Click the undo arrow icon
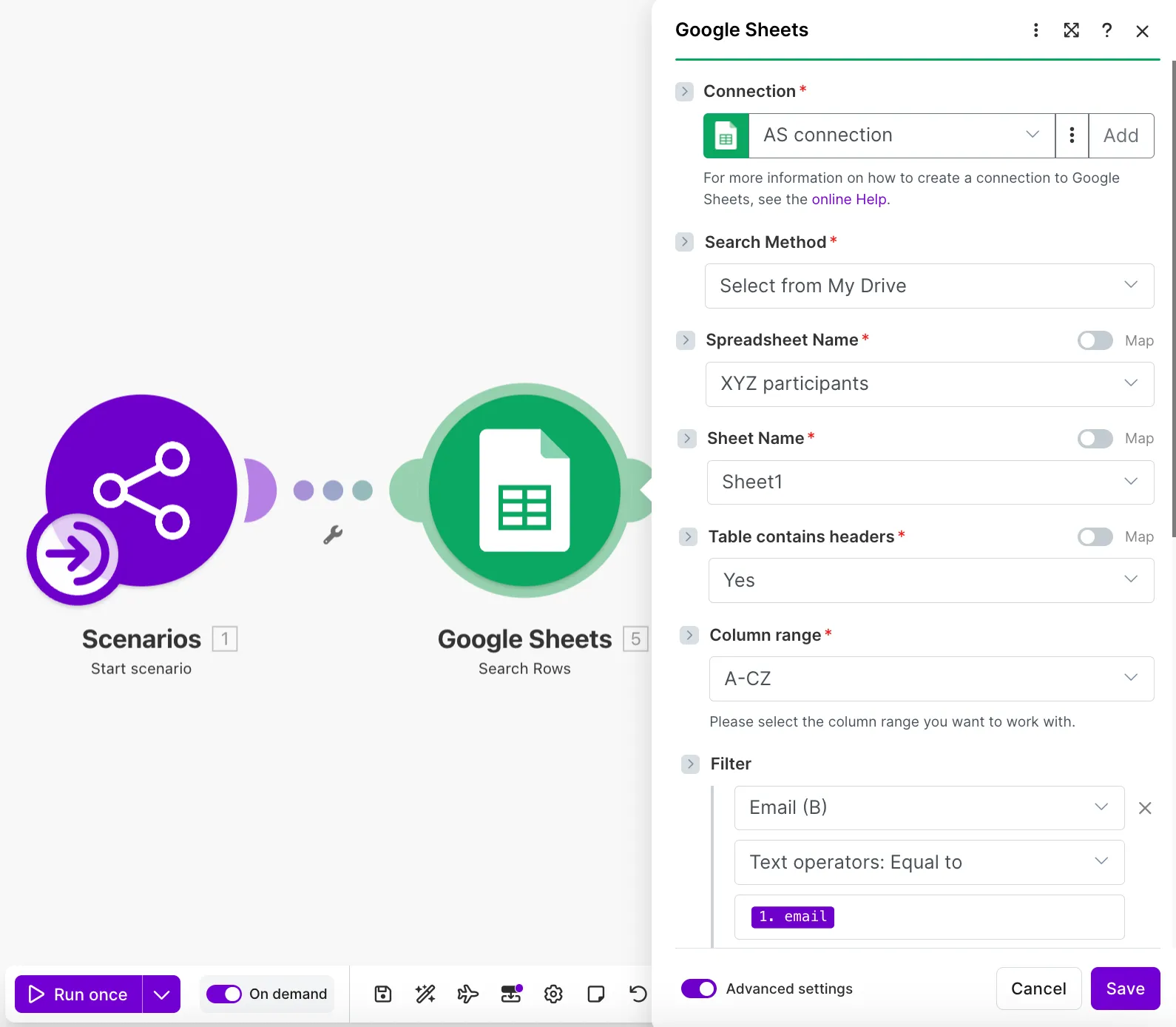Image resolution: width=1176 pixels, height=1027 pixels. [x=638, y=994]
